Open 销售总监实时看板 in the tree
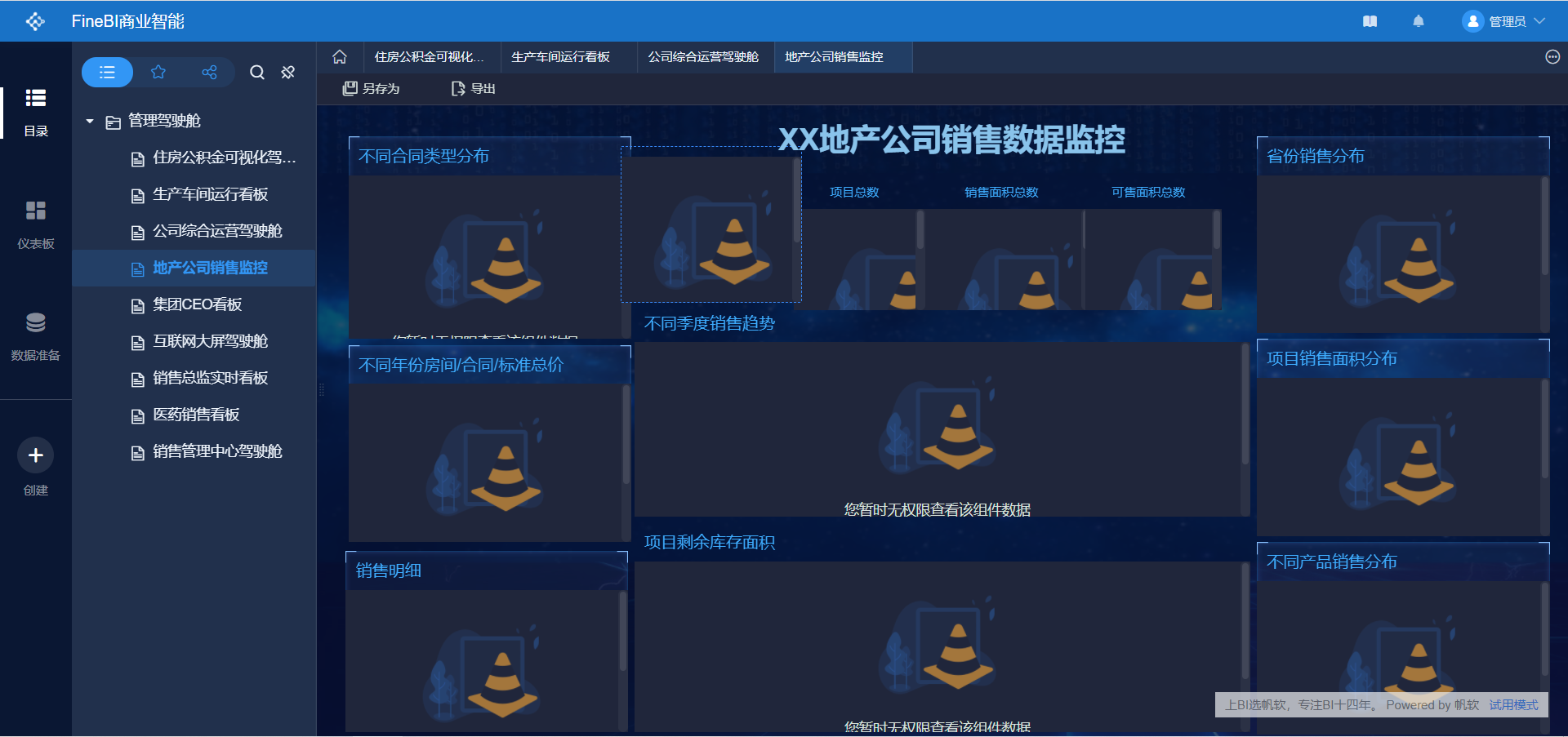Image resolution: width=1568 pixels, height=737 pixels. click(x=210, y=378)
